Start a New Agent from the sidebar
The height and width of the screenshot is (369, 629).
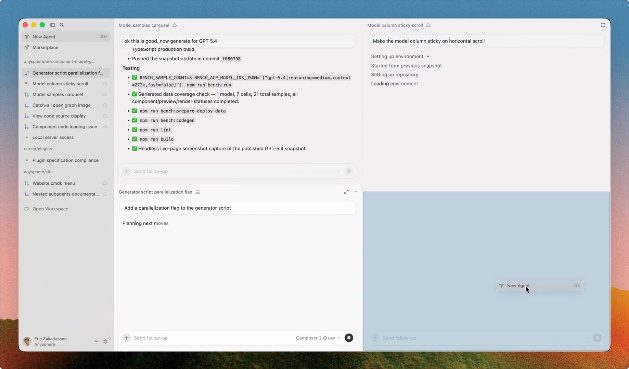66,36
